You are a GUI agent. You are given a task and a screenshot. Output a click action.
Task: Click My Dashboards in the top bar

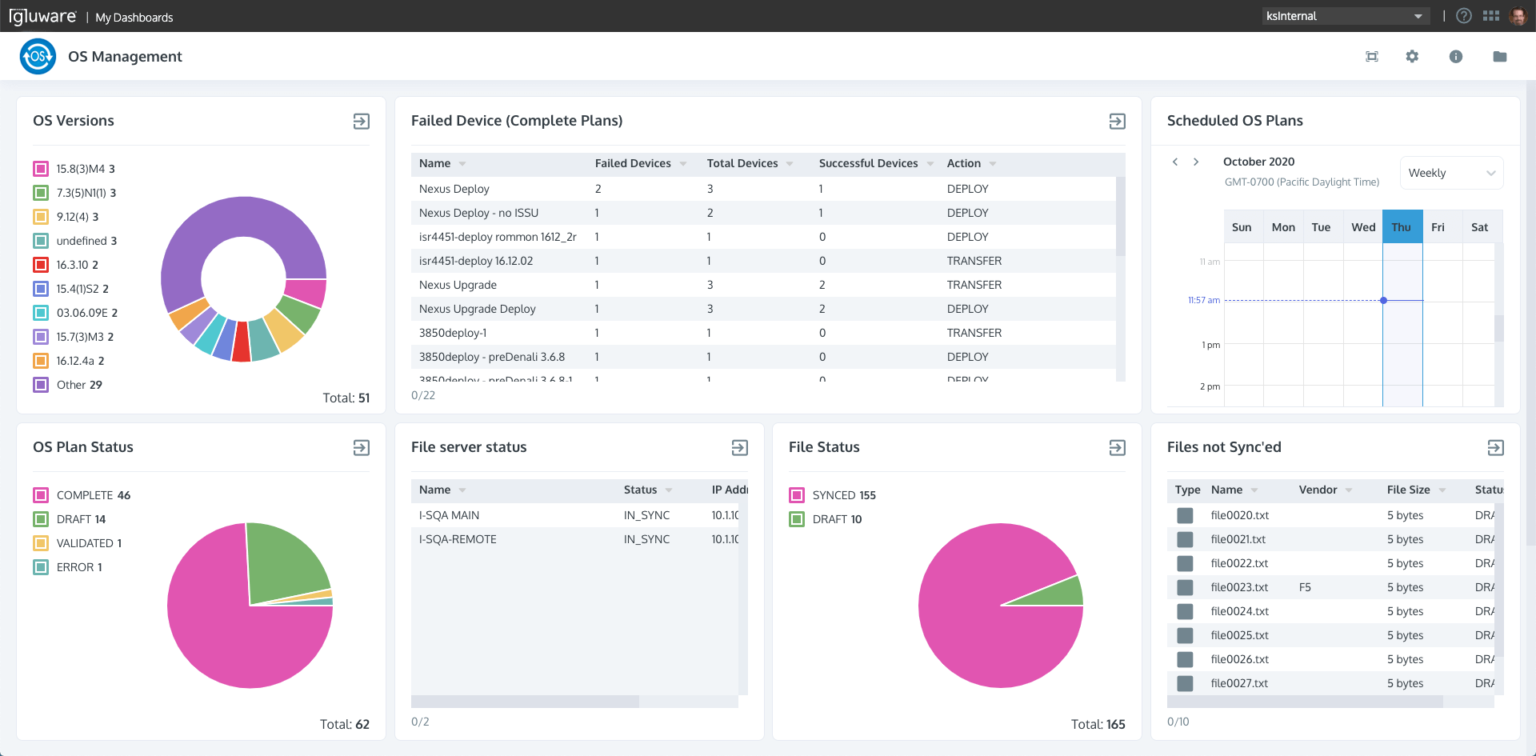(133, 16)
